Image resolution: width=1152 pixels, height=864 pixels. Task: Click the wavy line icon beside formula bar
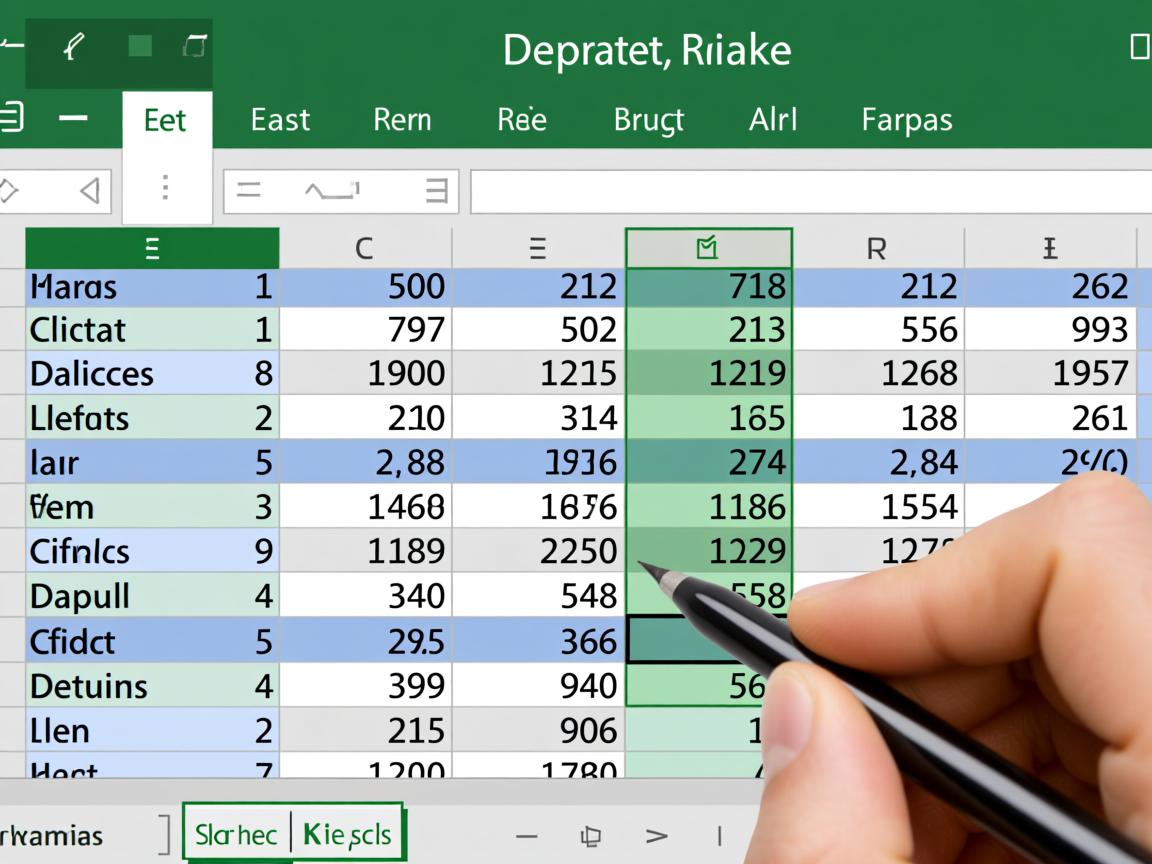pyautogui.click(x=332, y=191)
